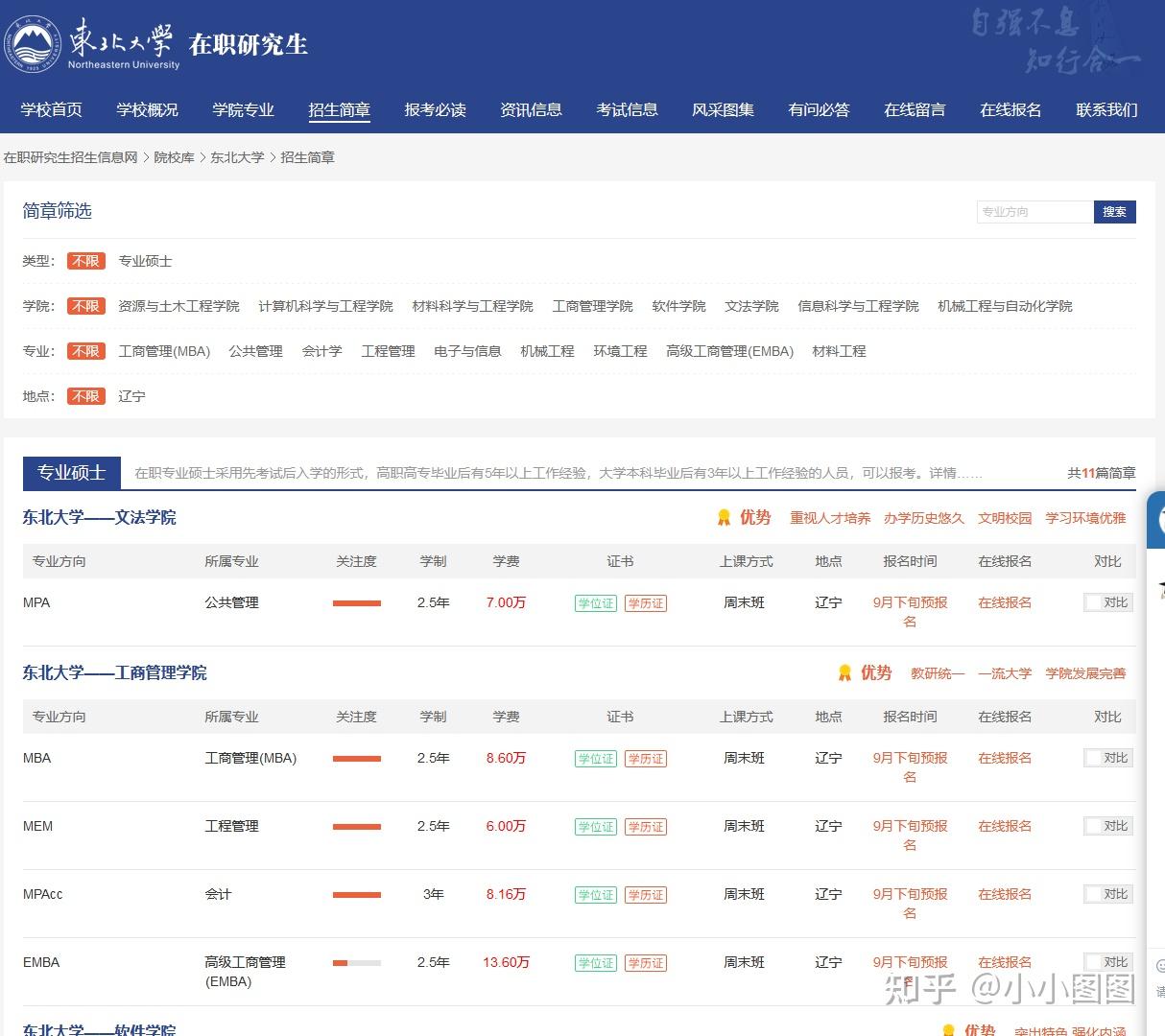The height and width of the screenshot is (1036, 1165).
Task: Click the 学位证 badge in the MEM row
Action: pos(596,827)
